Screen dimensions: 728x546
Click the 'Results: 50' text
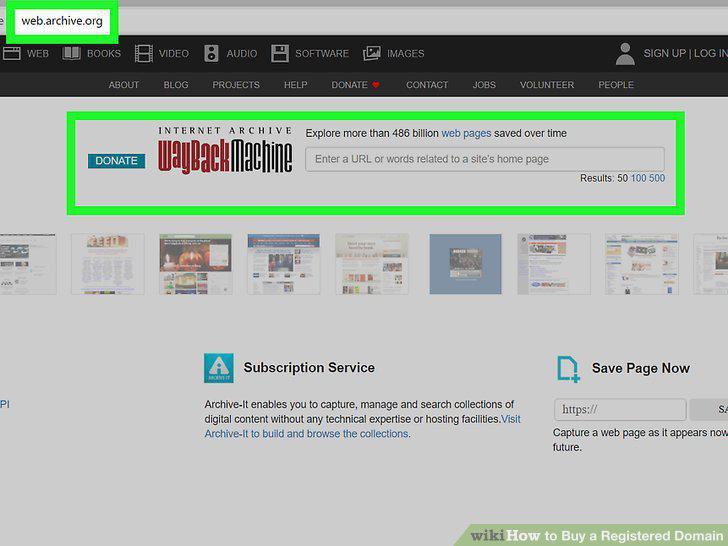click(x=604, y=178)
